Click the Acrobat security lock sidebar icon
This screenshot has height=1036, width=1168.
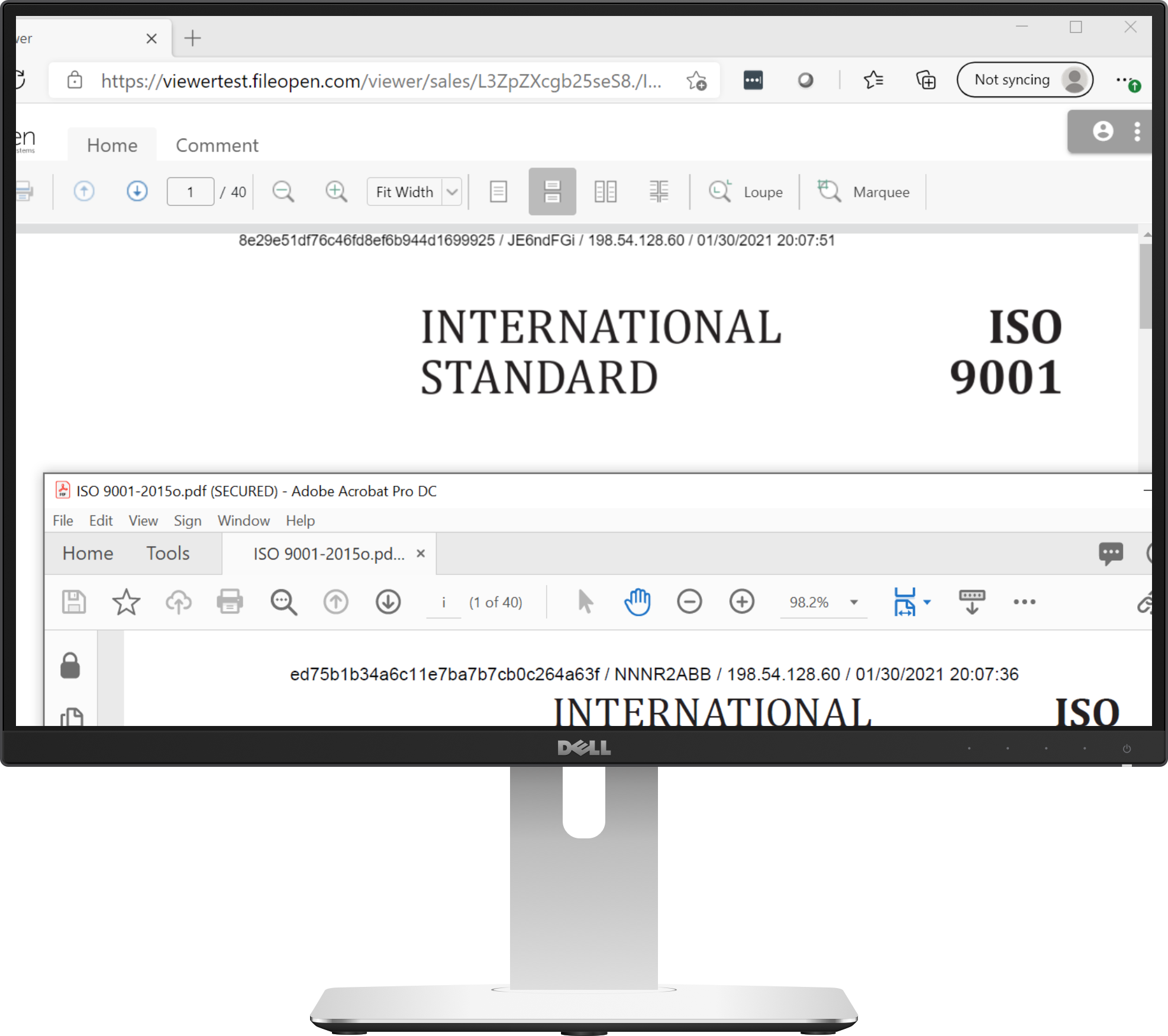point(70,666)
